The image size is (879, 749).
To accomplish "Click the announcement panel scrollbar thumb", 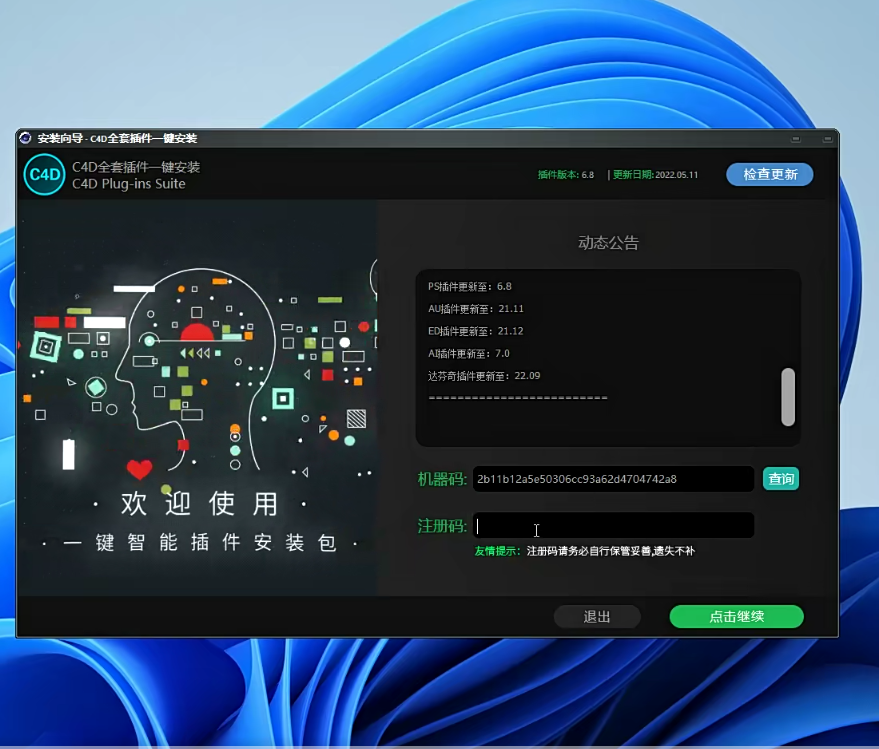I will [x=788, y=397].
